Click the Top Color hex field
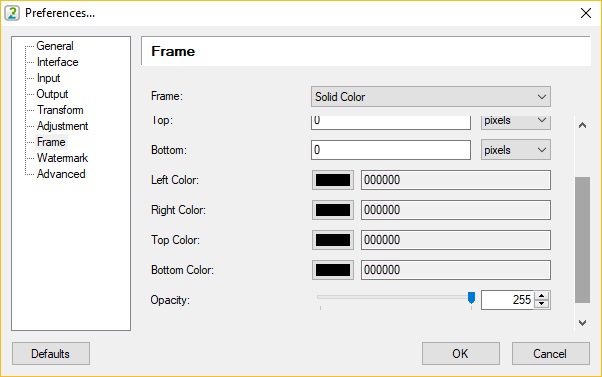 click(x=456, y=240)
